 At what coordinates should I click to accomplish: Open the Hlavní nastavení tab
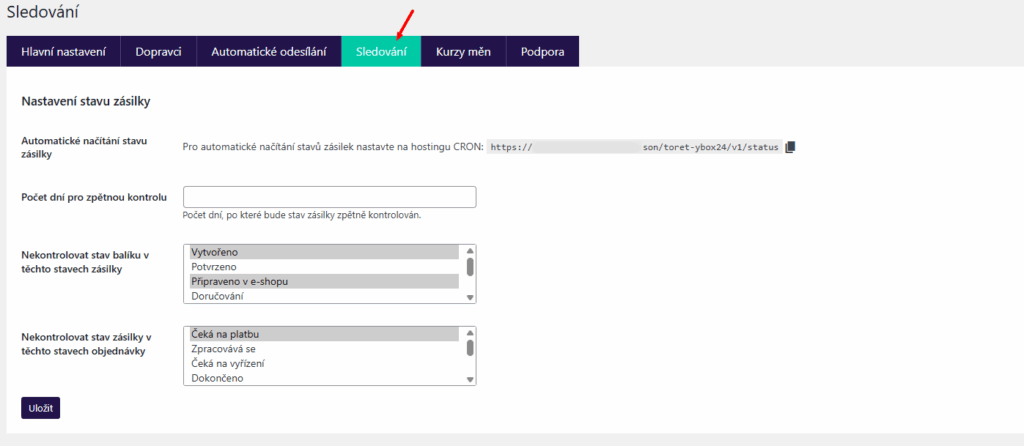click(64, 52)
